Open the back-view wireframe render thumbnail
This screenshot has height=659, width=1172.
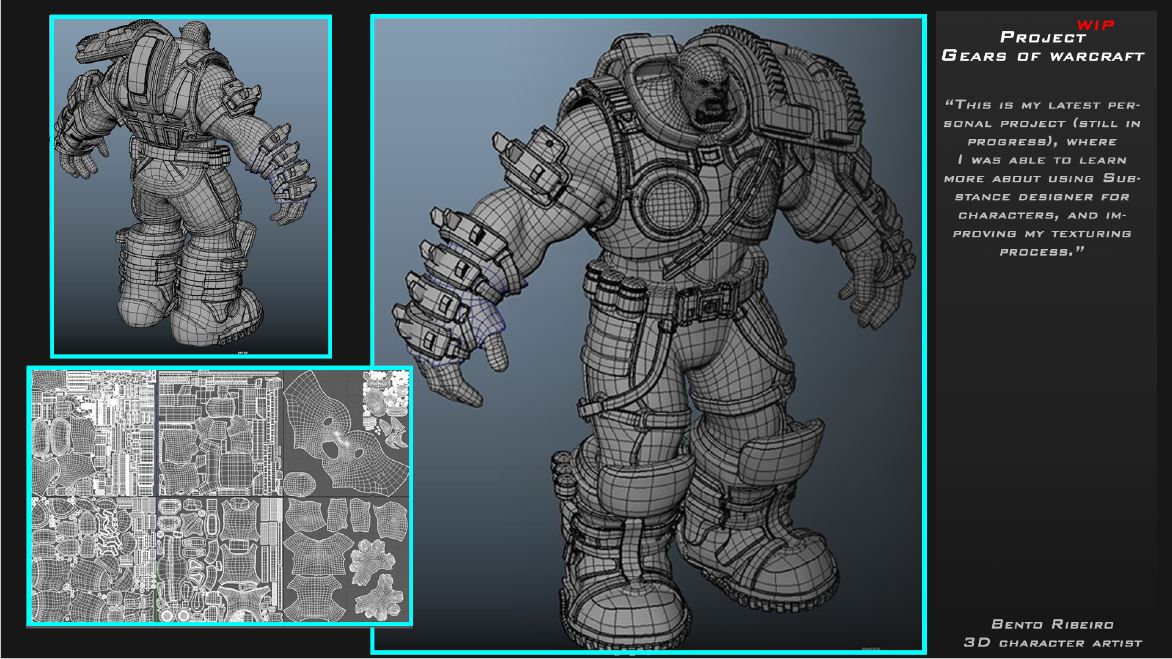tap(191, 186)
